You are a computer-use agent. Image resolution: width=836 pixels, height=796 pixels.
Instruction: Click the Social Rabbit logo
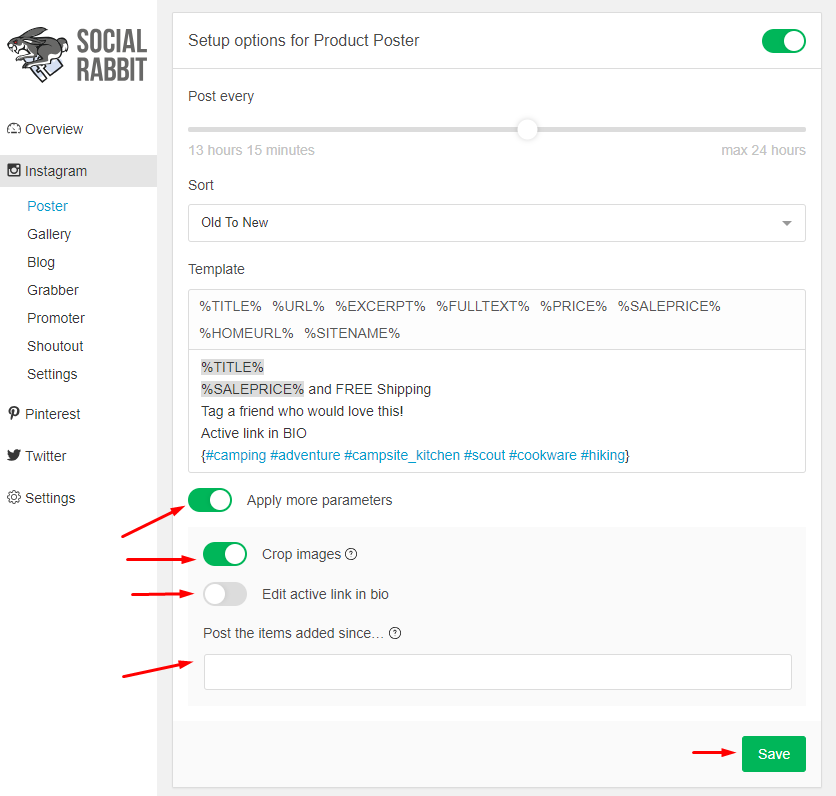(77, 55)
